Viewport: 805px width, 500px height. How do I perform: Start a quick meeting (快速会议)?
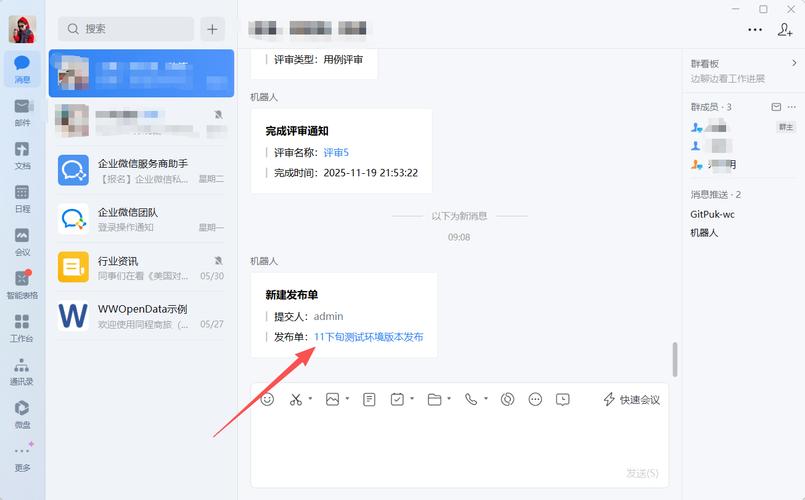tap(631, 399)
